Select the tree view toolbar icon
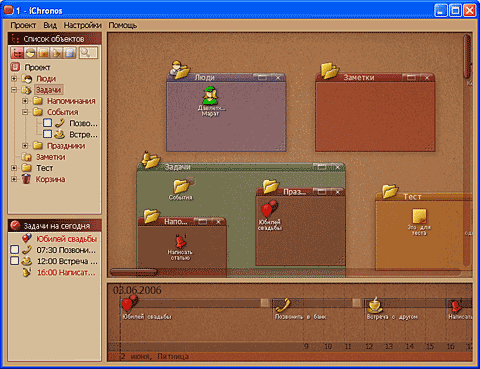 pos(17,53)
